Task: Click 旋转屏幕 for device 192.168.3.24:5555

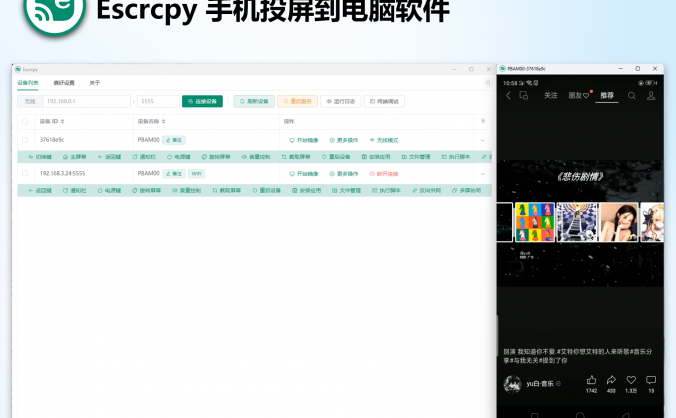Action: pyautogui.click(x=147, y=190)
